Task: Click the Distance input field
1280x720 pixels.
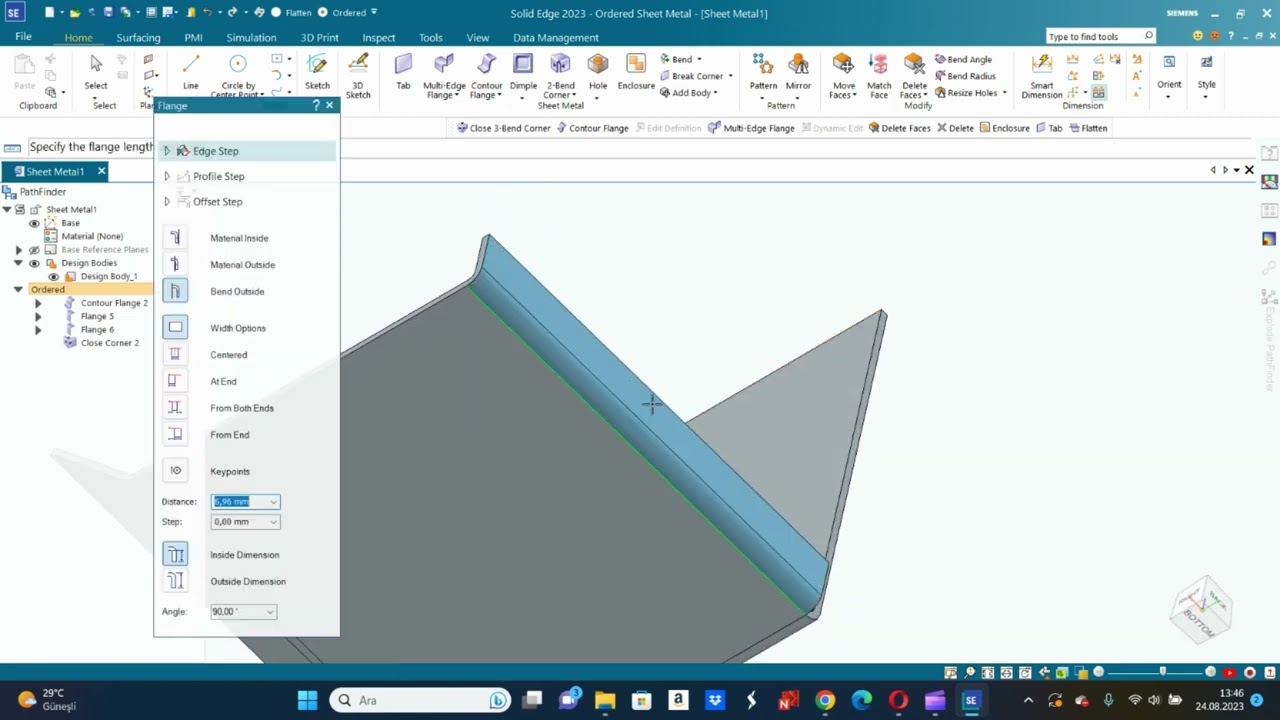Action: tap(239, 502)
